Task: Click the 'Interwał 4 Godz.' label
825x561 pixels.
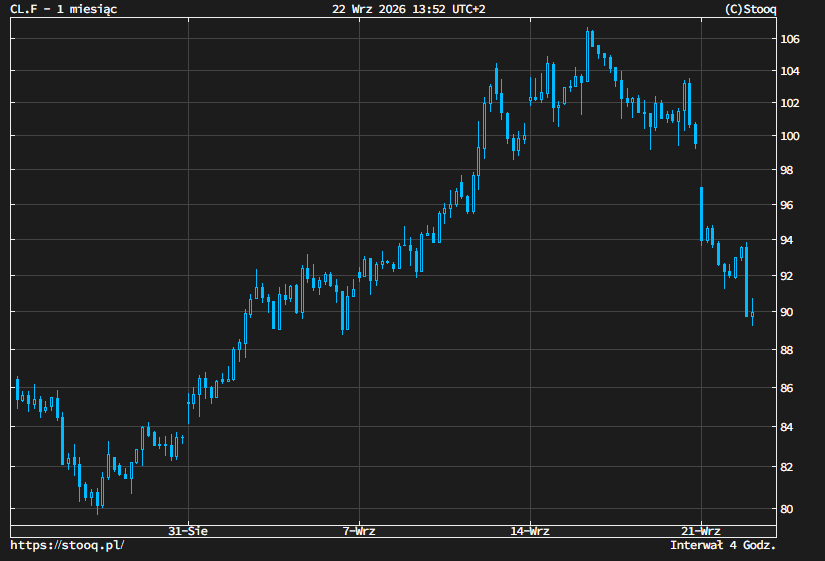Action: tap(723, 545)
